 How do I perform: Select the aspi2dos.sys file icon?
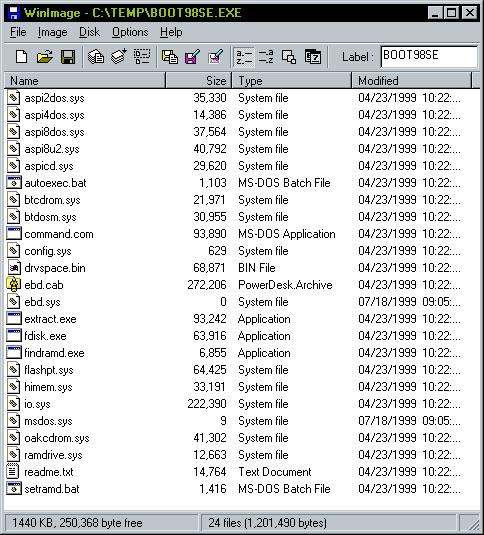(x=14, y=98)
